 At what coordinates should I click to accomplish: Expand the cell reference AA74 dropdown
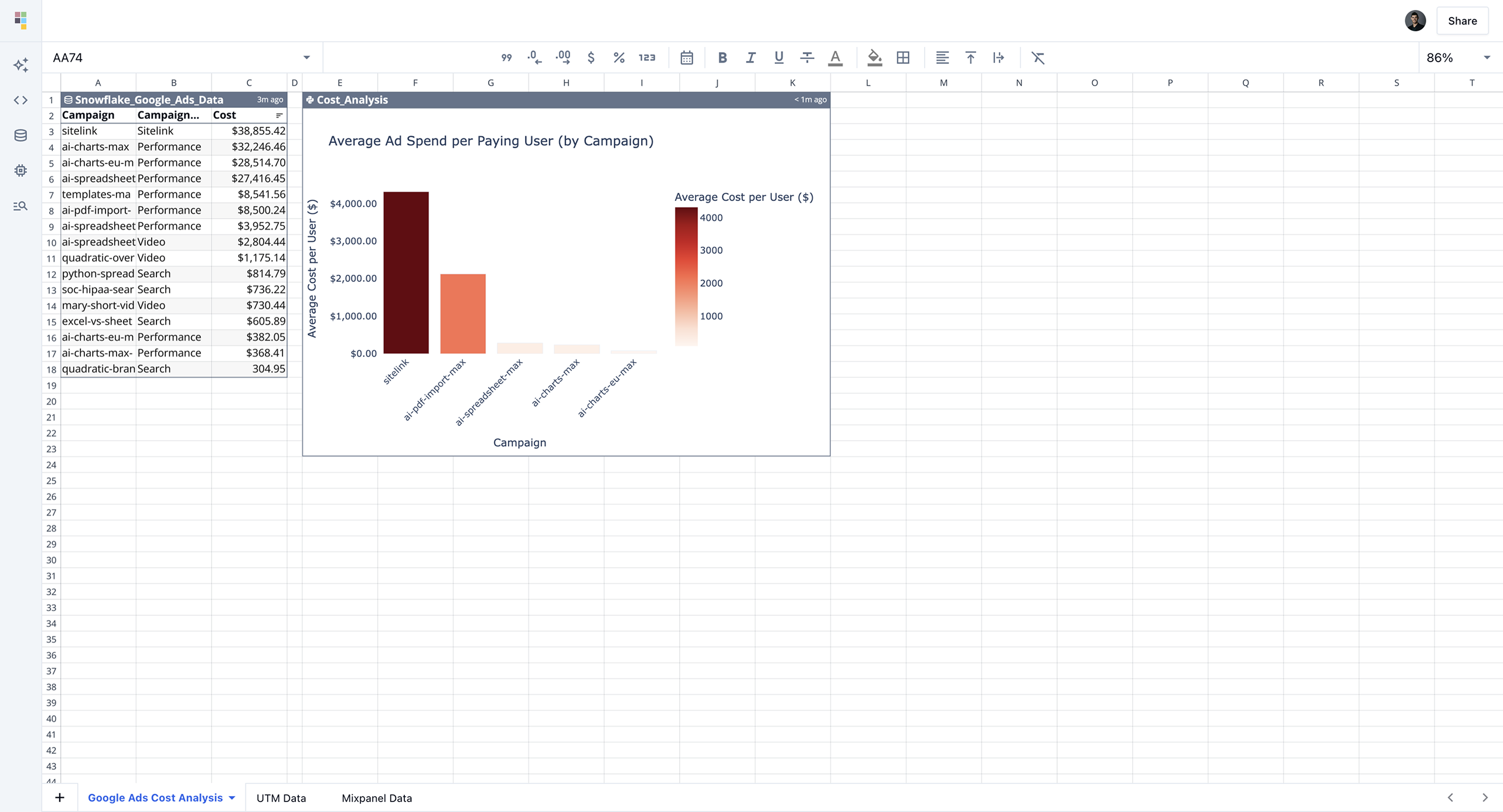tap(306, 57)
